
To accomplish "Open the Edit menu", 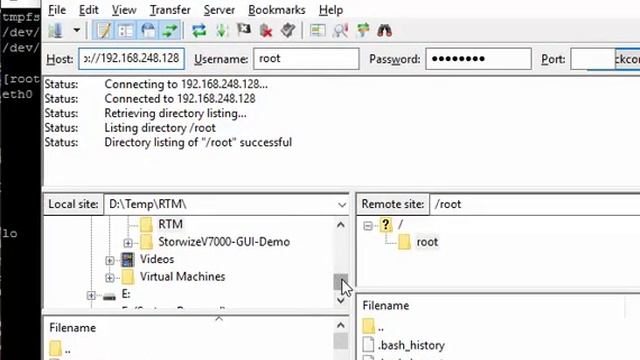I will 89,10.
